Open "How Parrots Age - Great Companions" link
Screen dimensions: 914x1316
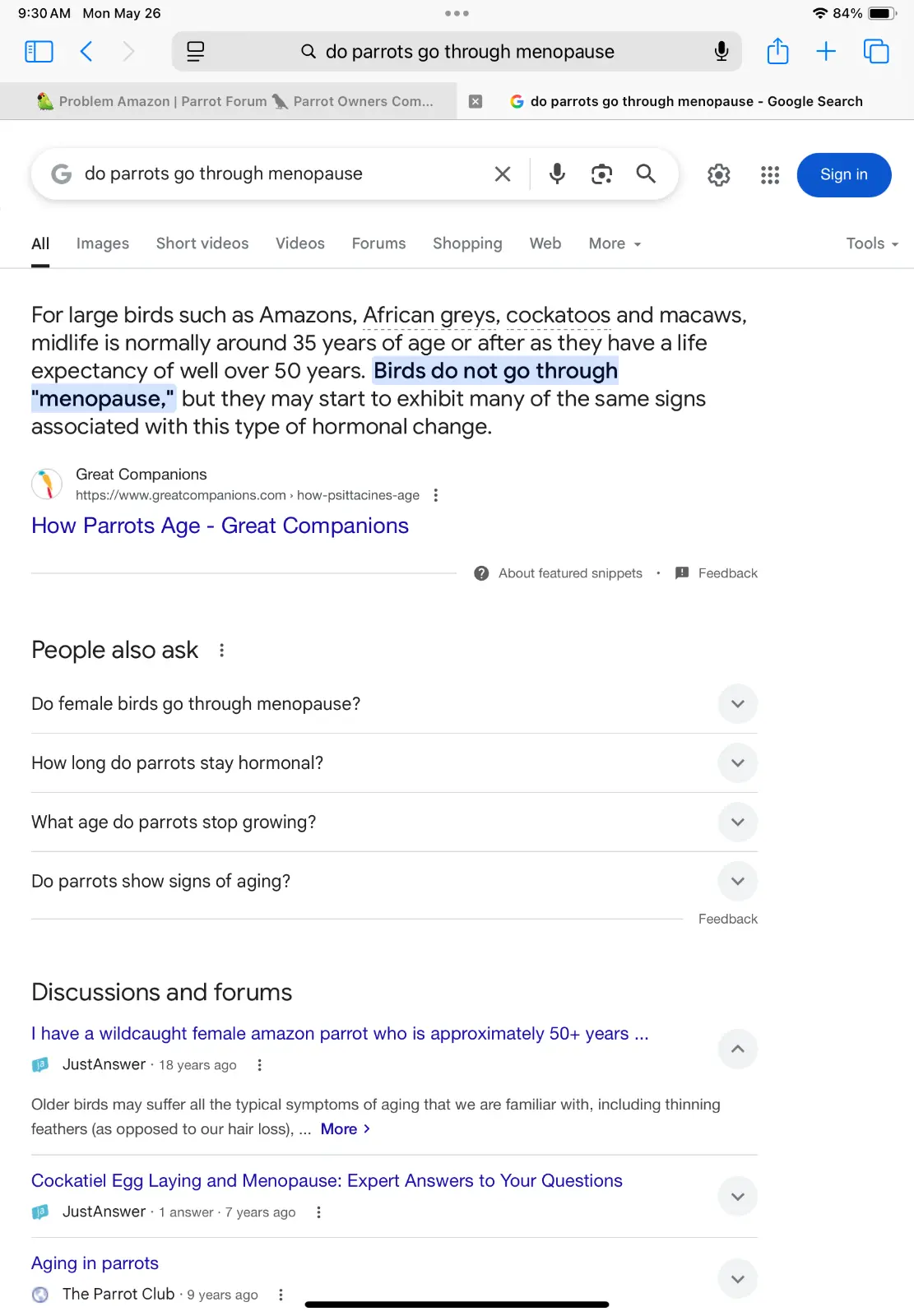tap(220, 526)
